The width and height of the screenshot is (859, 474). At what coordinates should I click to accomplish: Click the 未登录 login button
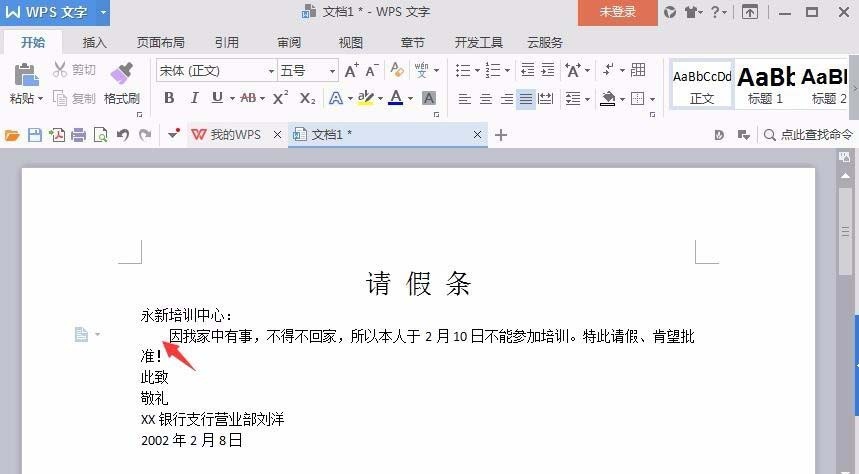coord(617,12)
